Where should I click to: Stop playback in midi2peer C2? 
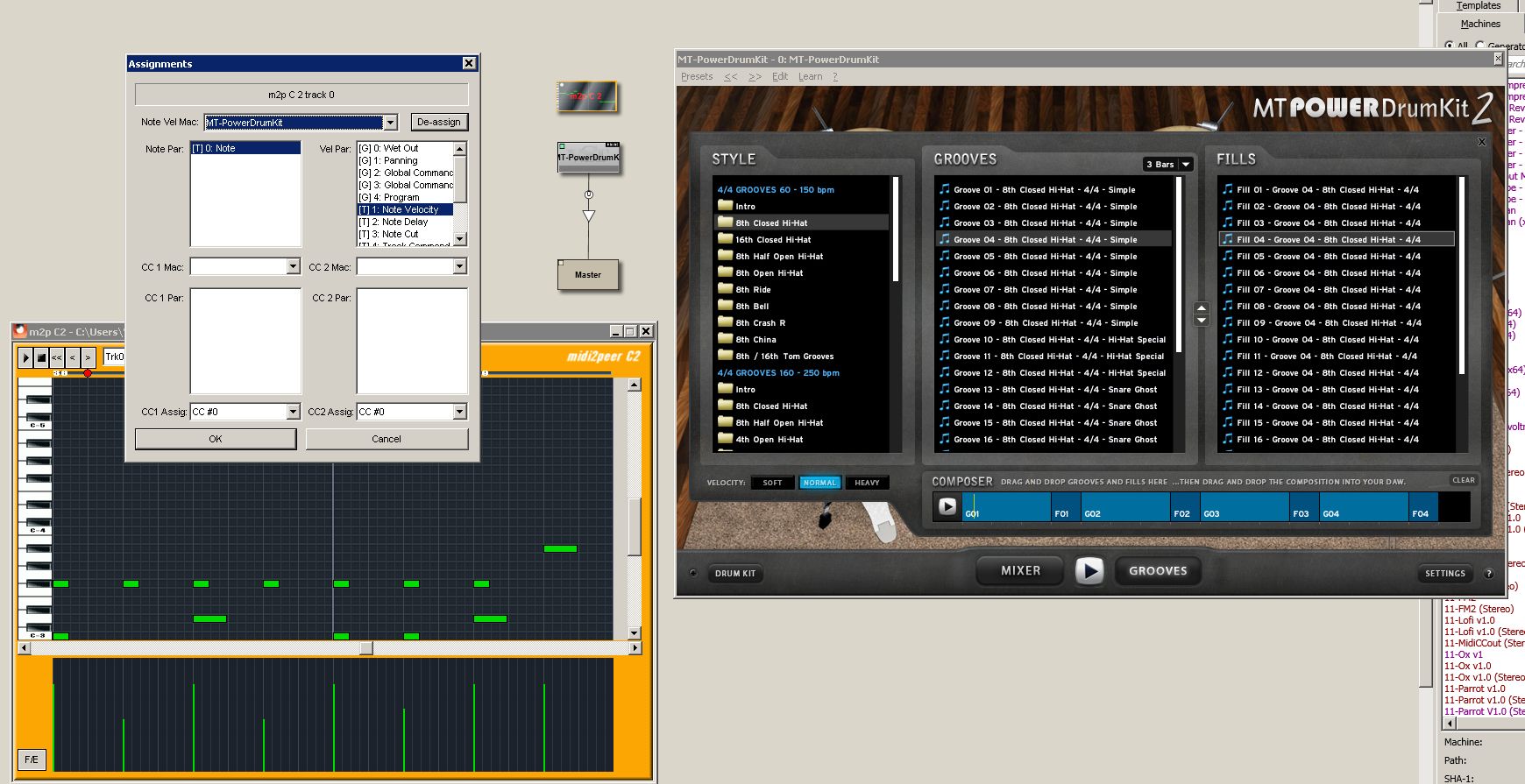(41, 357)
